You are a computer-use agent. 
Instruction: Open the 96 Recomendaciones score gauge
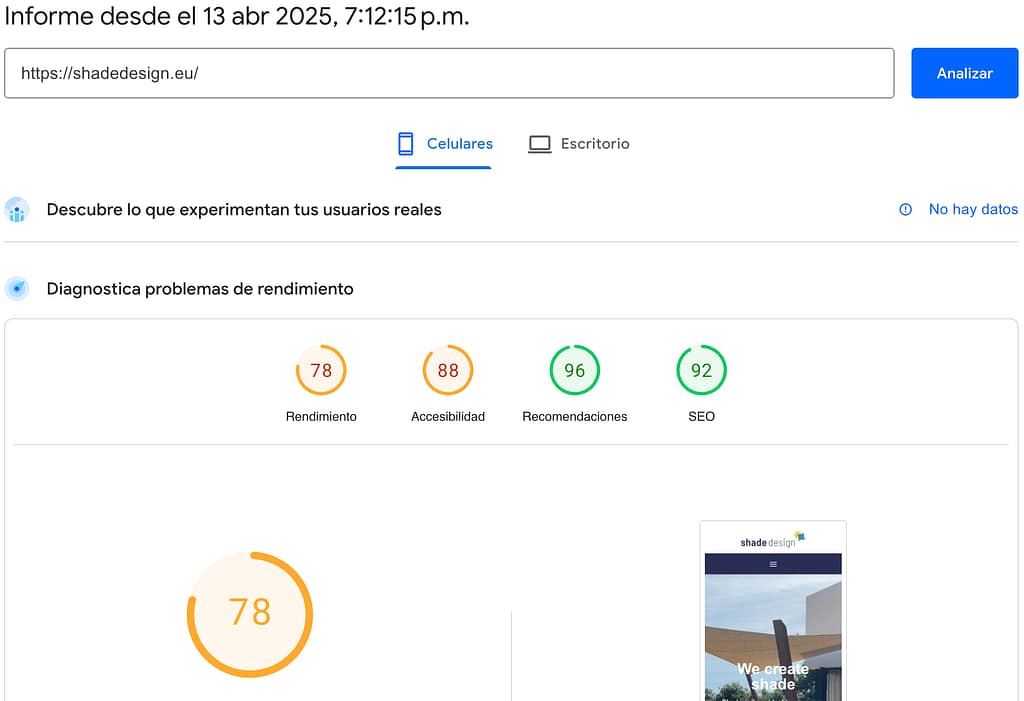(575, 371)
